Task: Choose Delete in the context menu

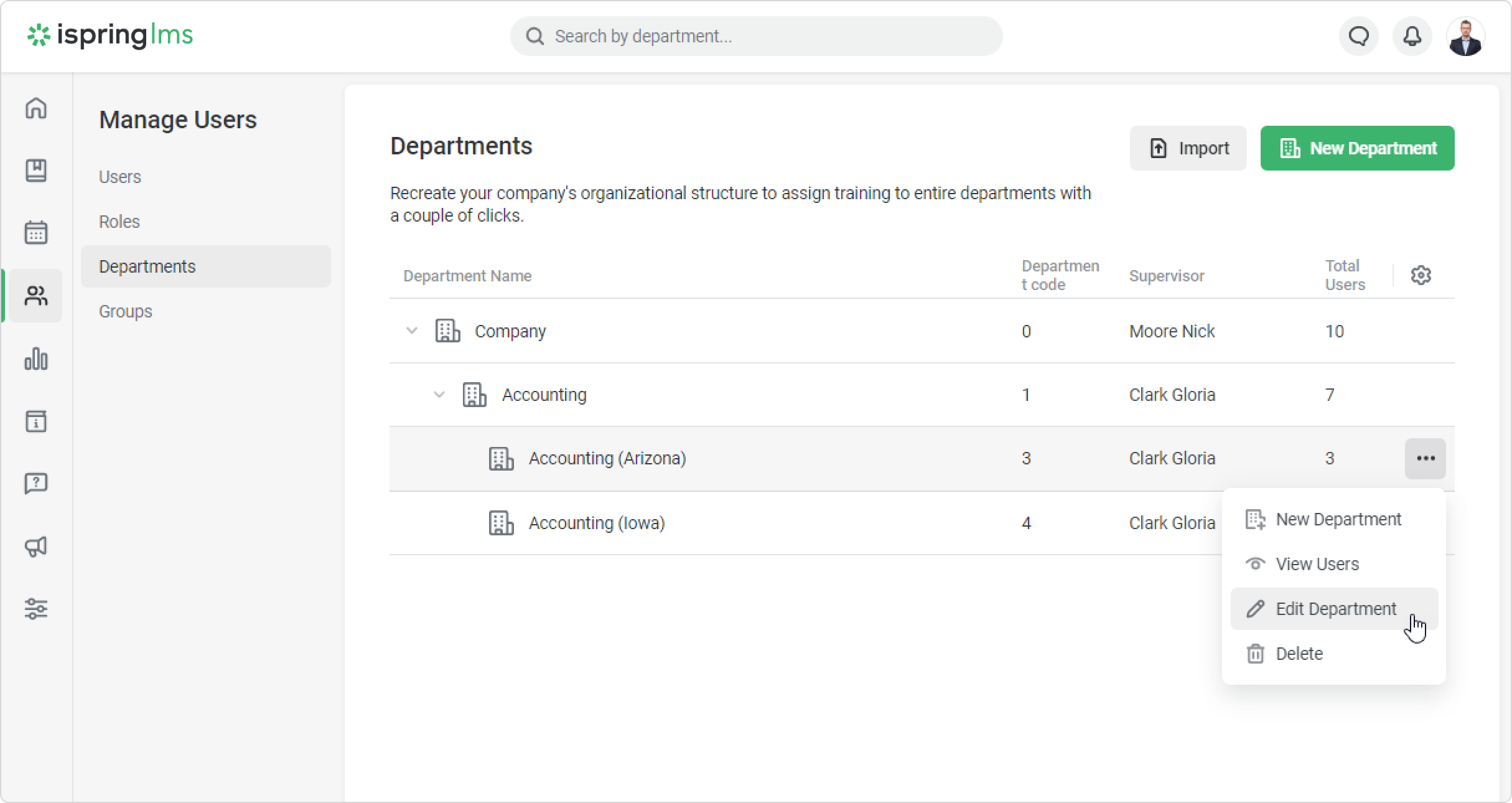Action: pos(1299,654)
